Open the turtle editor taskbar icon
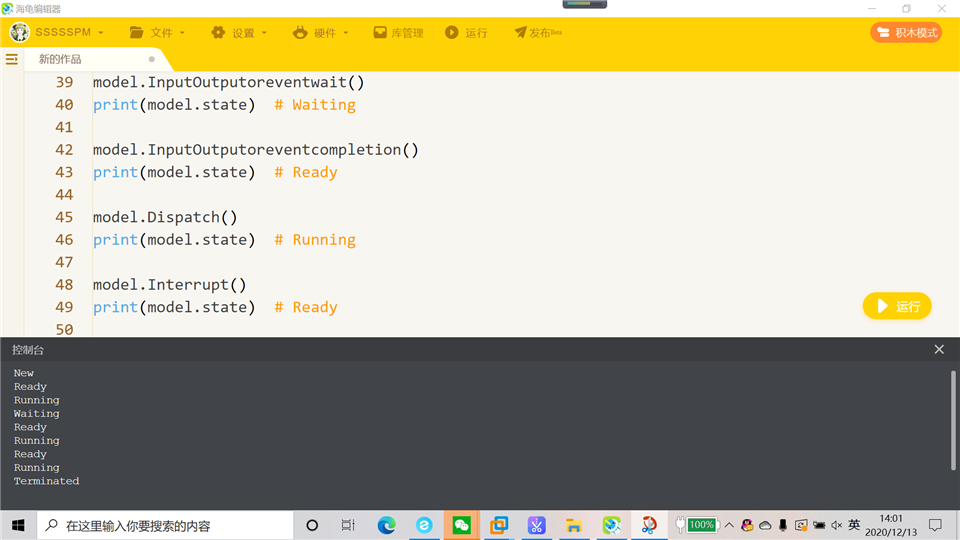This screenshot has width=960, height=540. [x=612, y=525]
